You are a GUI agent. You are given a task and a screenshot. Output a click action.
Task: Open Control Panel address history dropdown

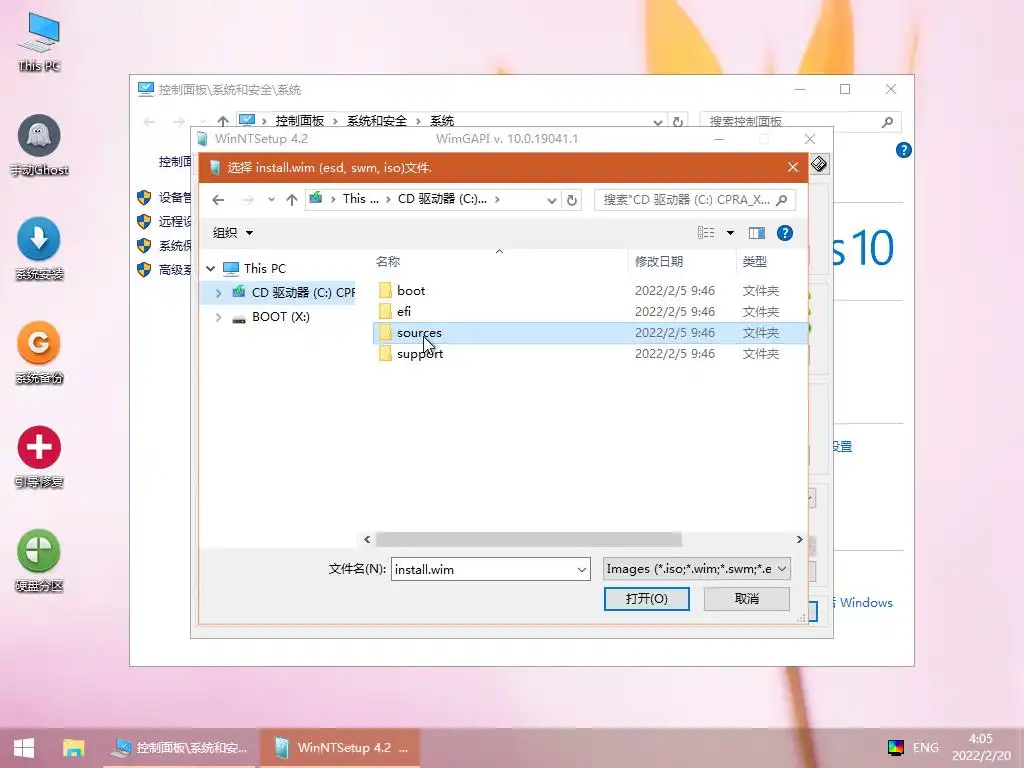click(x=658, y=121)
